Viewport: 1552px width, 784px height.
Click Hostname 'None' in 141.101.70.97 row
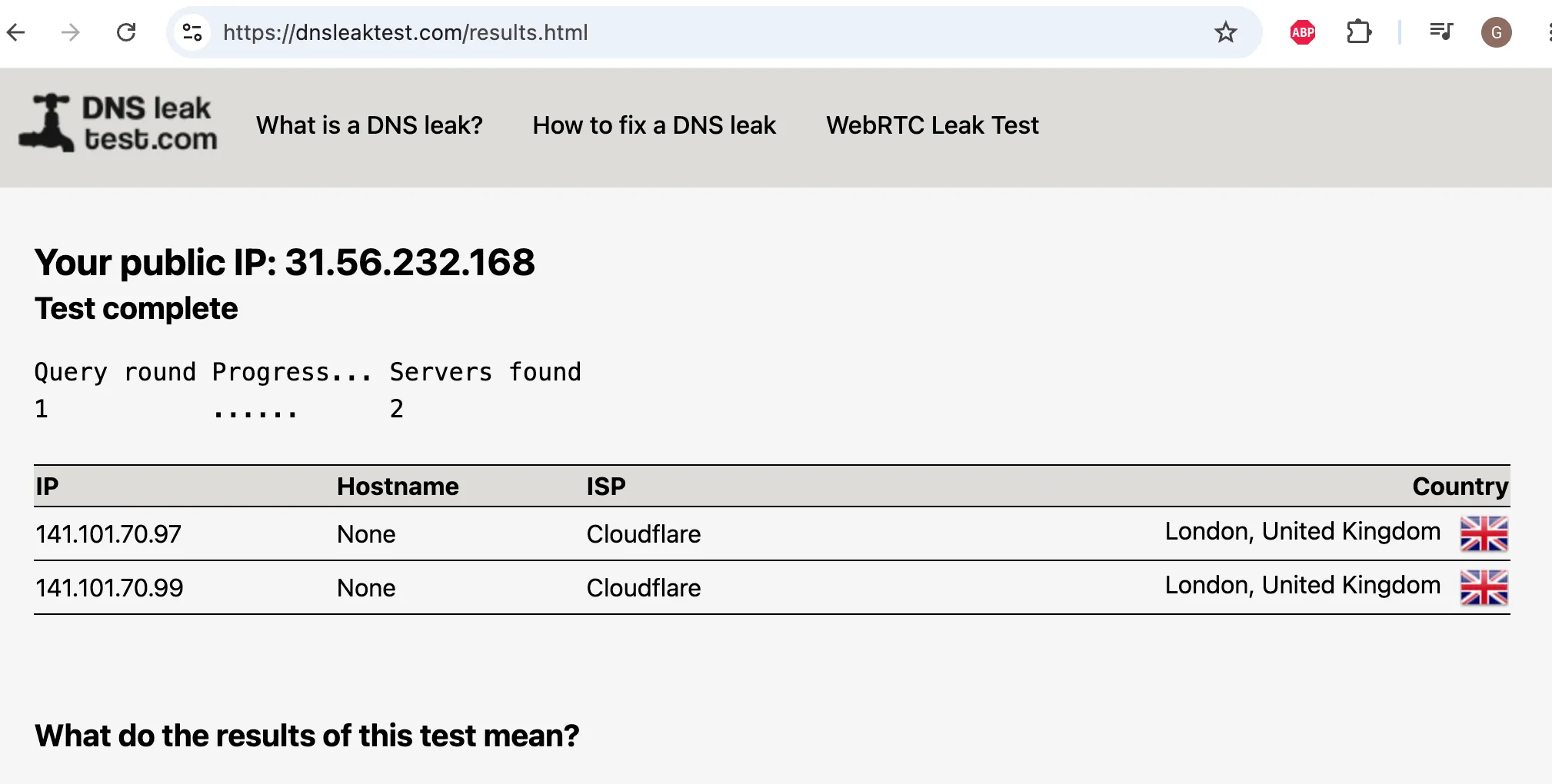tap(366, 534)
